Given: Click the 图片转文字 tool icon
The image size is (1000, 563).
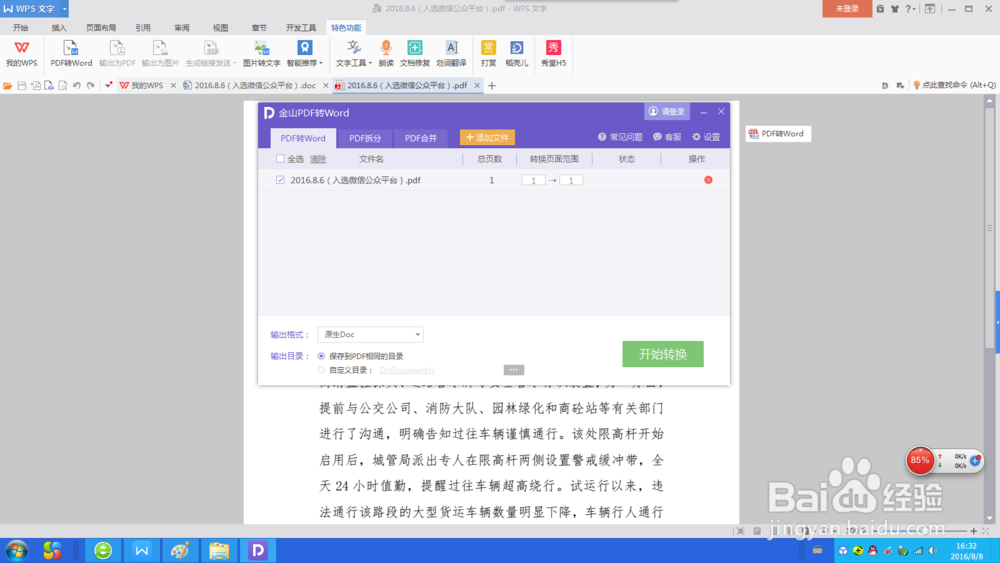Looking at the screenshot, I should coord(261,54).
